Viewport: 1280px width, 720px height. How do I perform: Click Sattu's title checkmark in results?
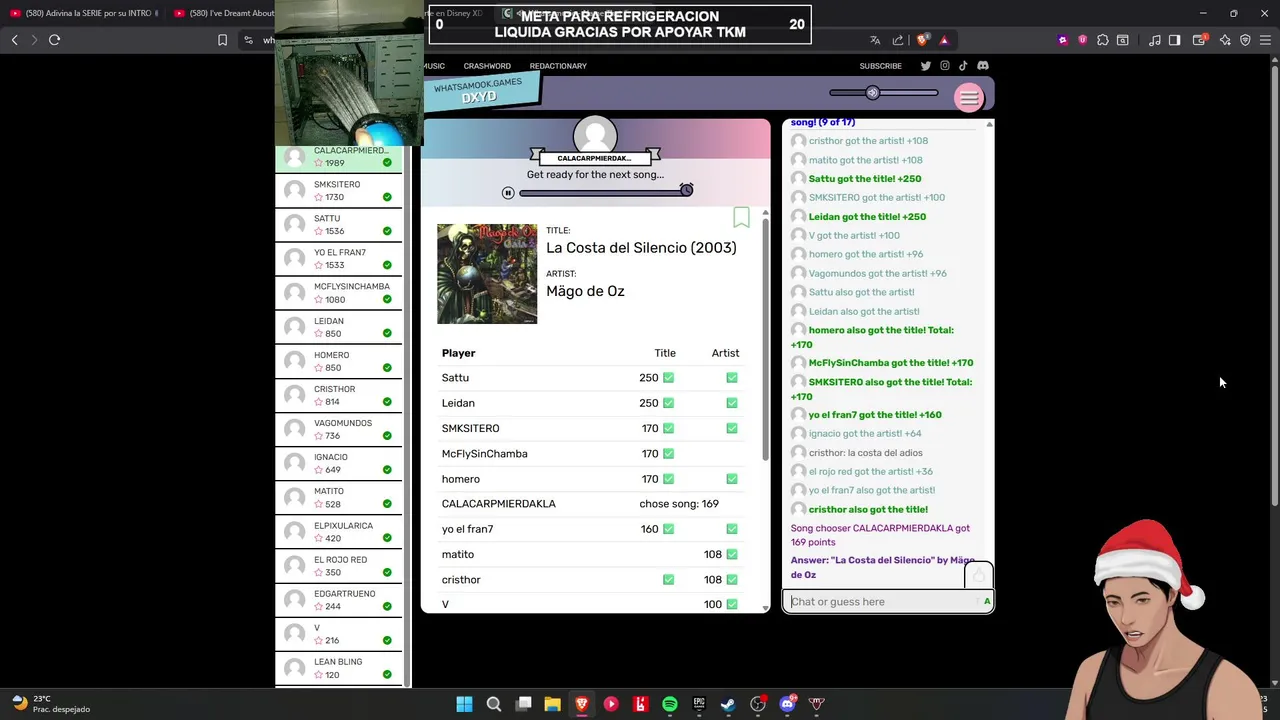tap(668, 378)
